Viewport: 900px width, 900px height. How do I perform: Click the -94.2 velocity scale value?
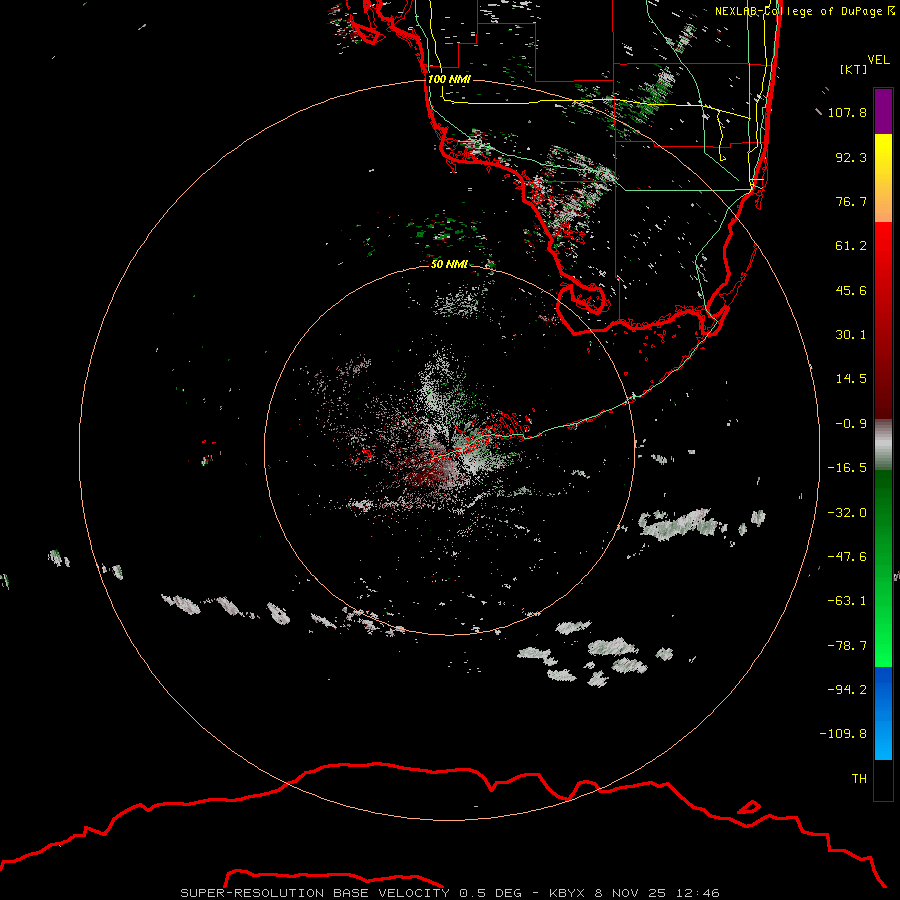click(847, 689)
